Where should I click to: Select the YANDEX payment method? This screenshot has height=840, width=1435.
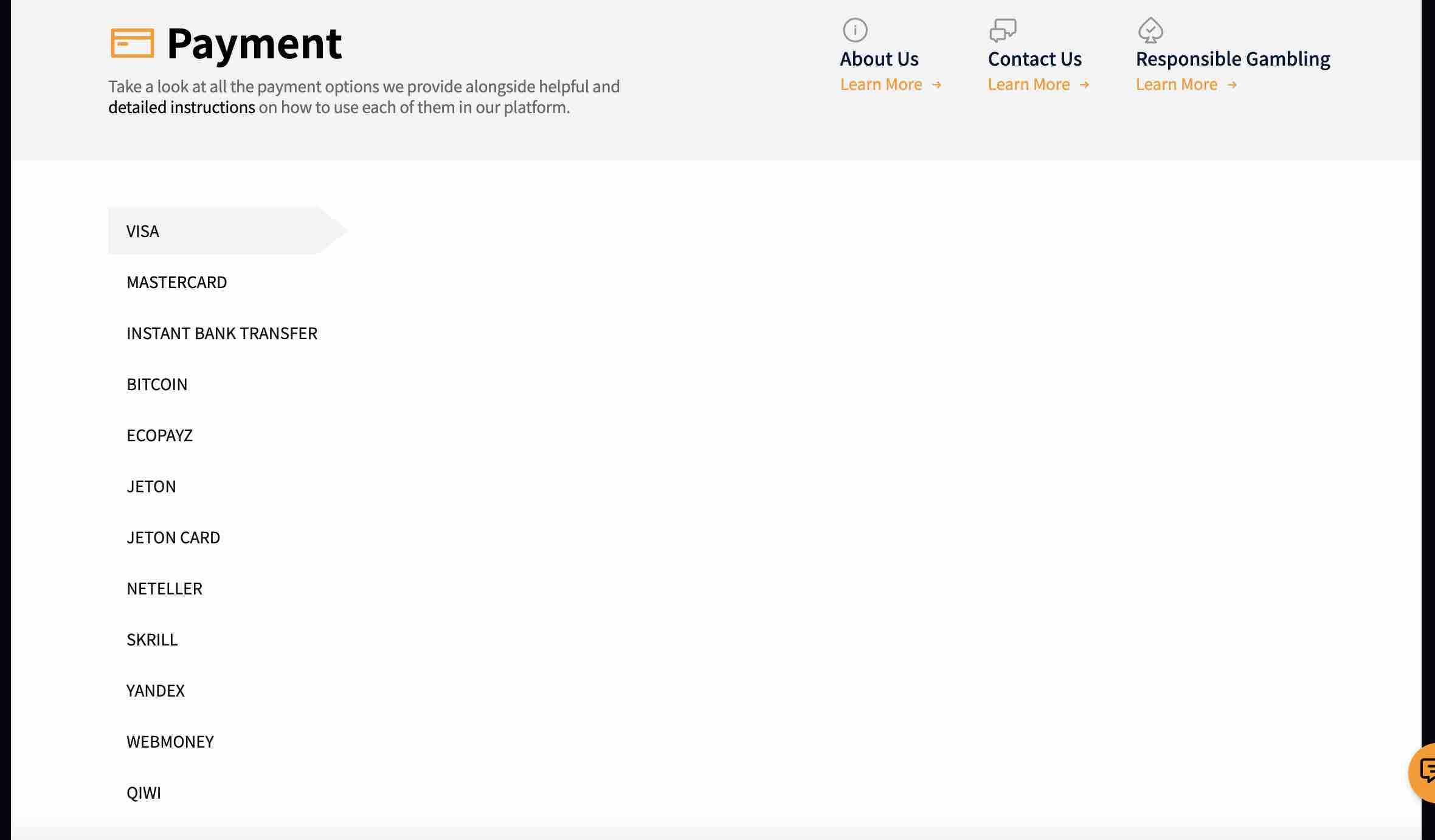[156, 690]
